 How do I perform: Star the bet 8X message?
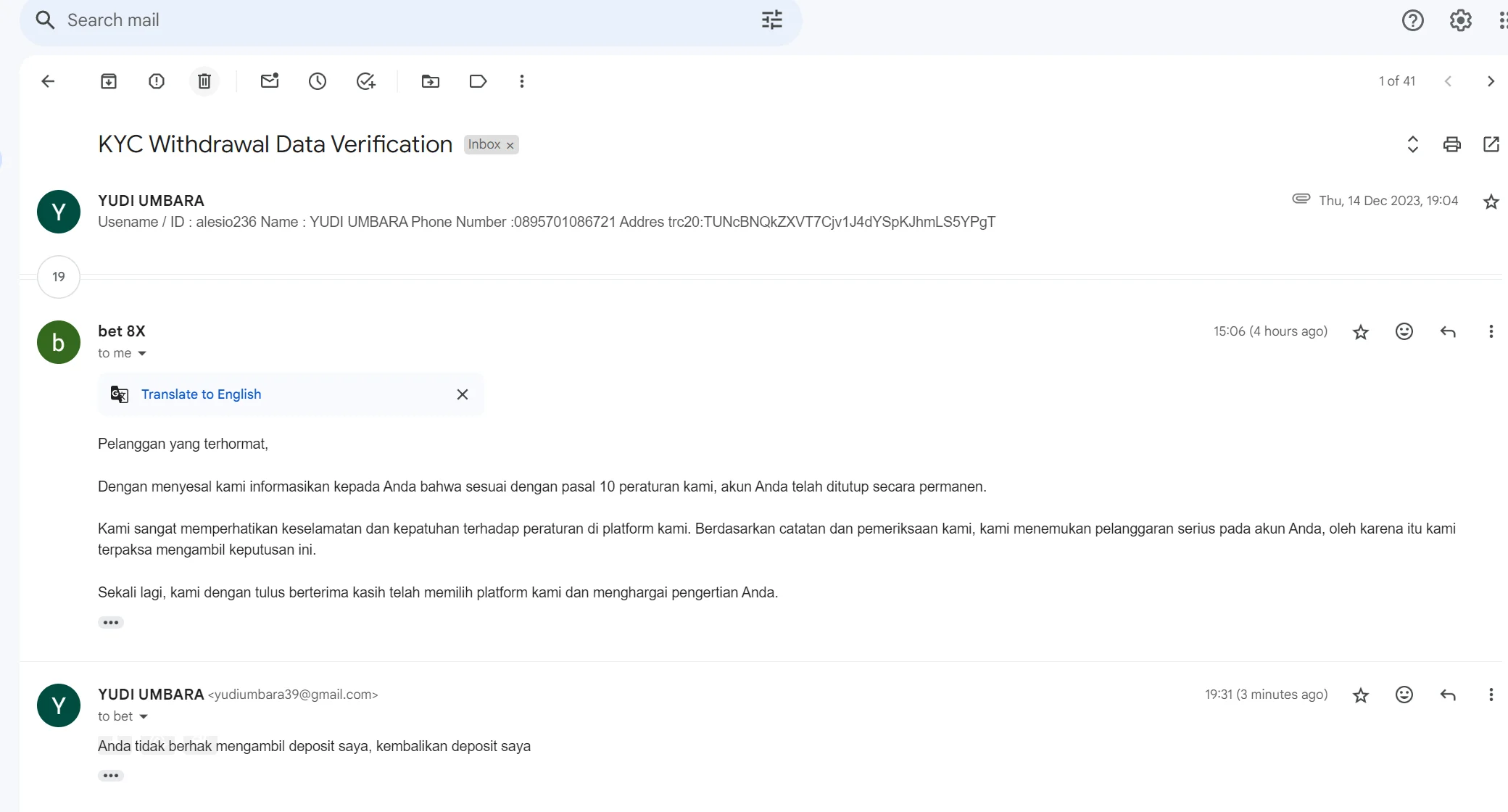tap(1360, 331)
